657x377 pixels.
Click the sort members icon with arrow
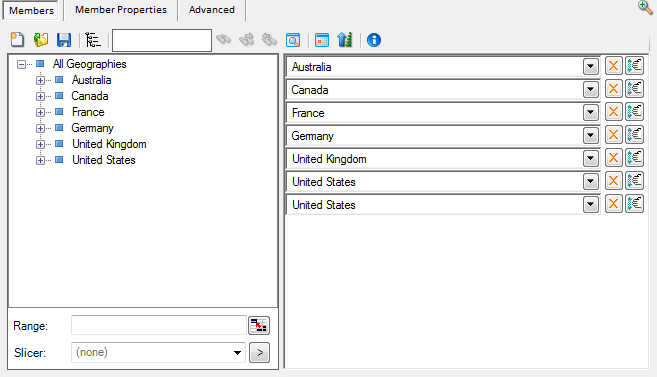click(345, 40)
